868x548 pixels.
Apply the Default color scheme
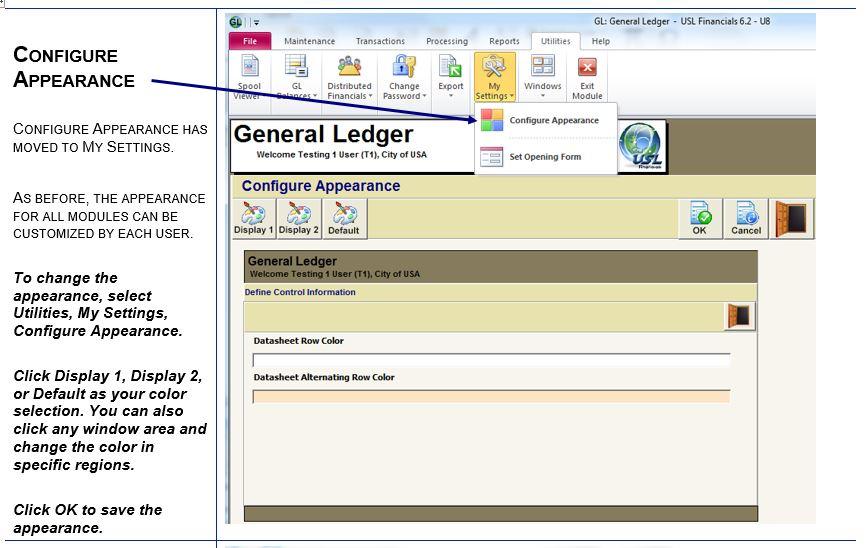pyautogui.click(x=344, y=219)
